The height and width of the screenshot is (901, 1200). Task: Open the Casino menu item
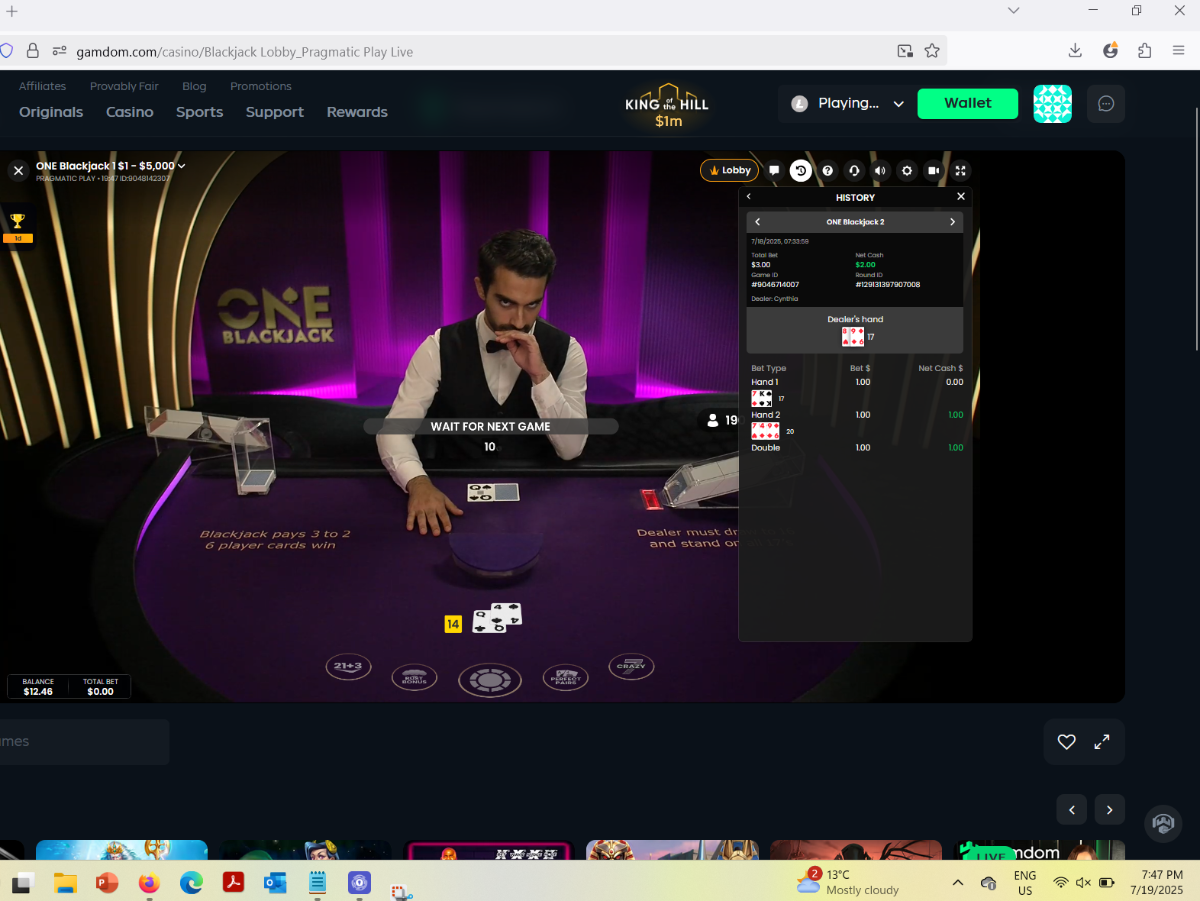point(130,112)
